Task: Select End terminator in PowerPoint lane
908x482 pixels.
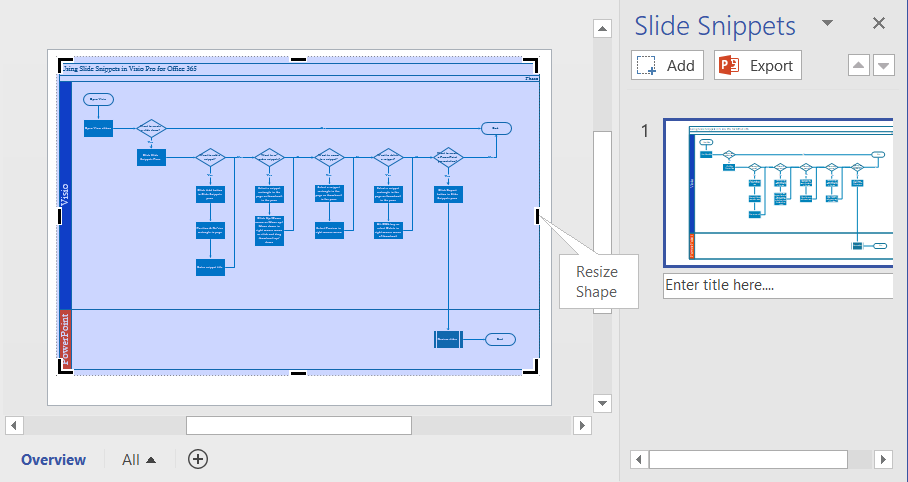Action: tap(500, 339)
